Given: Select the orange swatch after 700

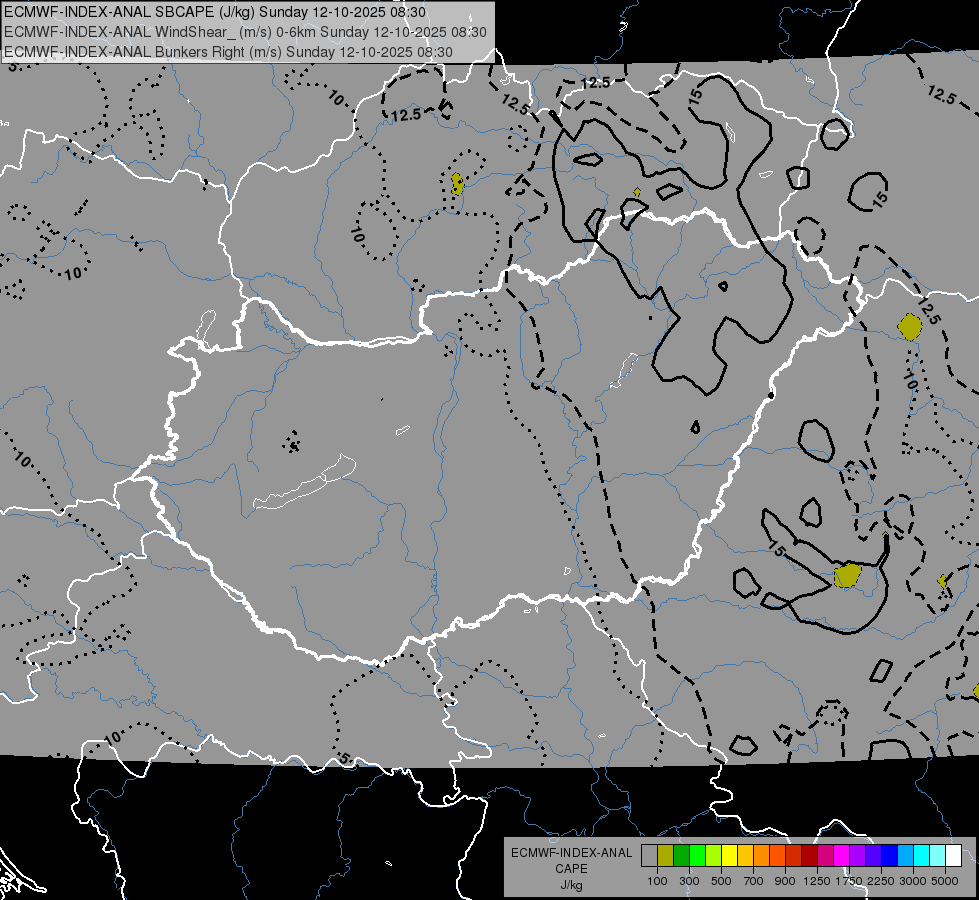Looking at the screenshot, I should coord(762,856).
